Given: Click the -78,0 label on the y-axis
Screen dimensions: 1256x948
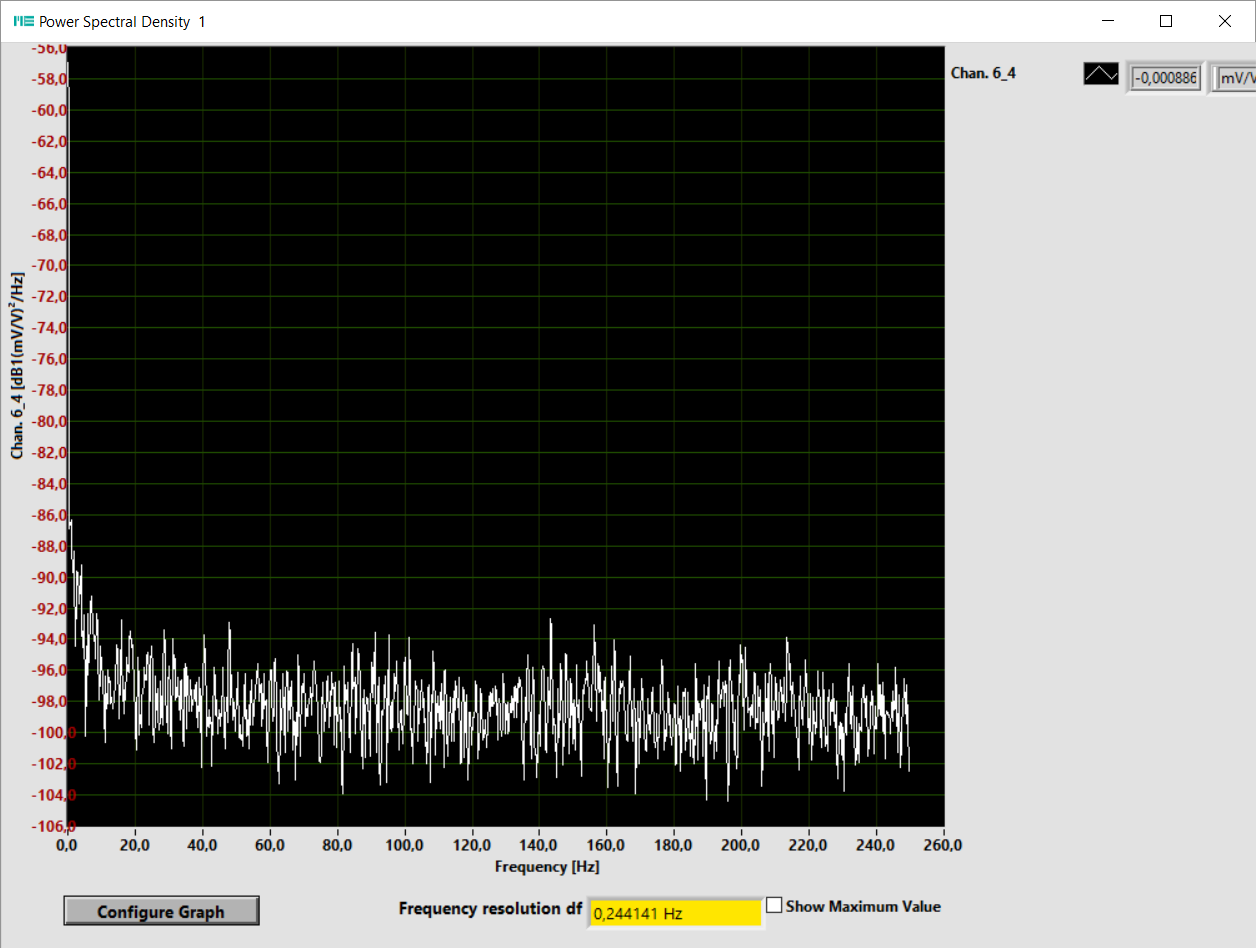Looking at the screenshot, I should pyautogui.click(x=49, y=390).
